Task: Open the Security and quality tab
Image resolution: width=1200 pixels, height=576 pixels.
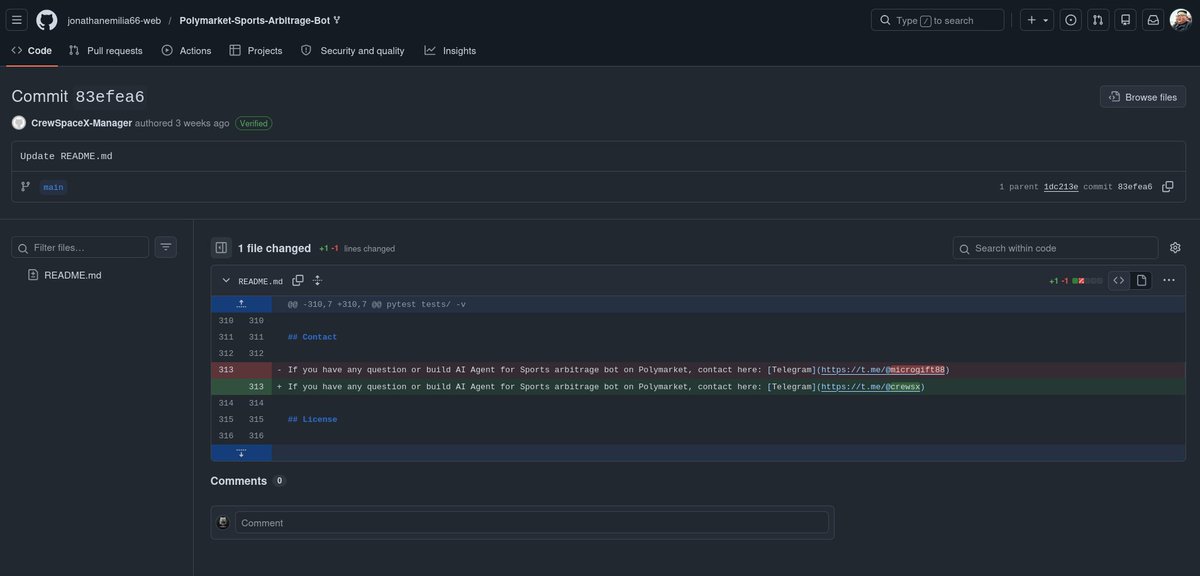Action: tap(352, 50)
